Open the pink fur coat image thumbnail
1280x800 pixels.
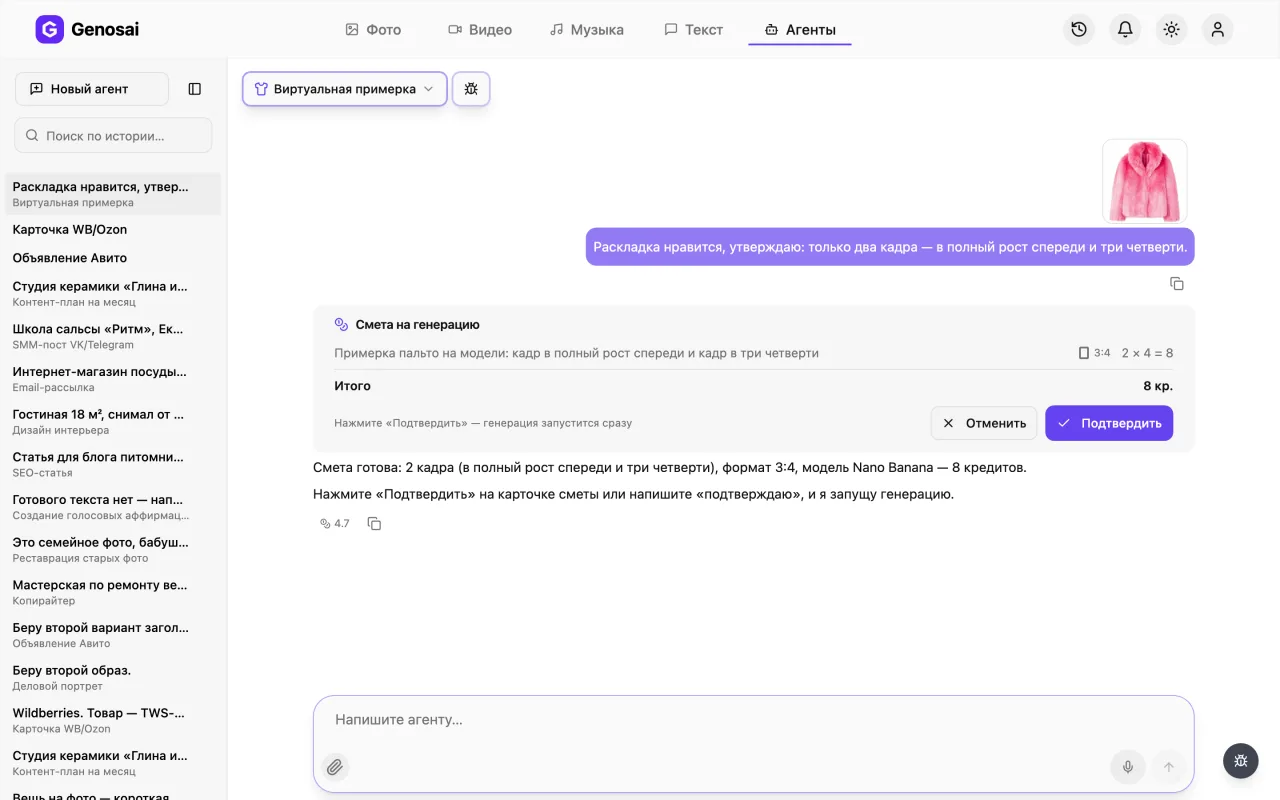(x=1145, y=181)
